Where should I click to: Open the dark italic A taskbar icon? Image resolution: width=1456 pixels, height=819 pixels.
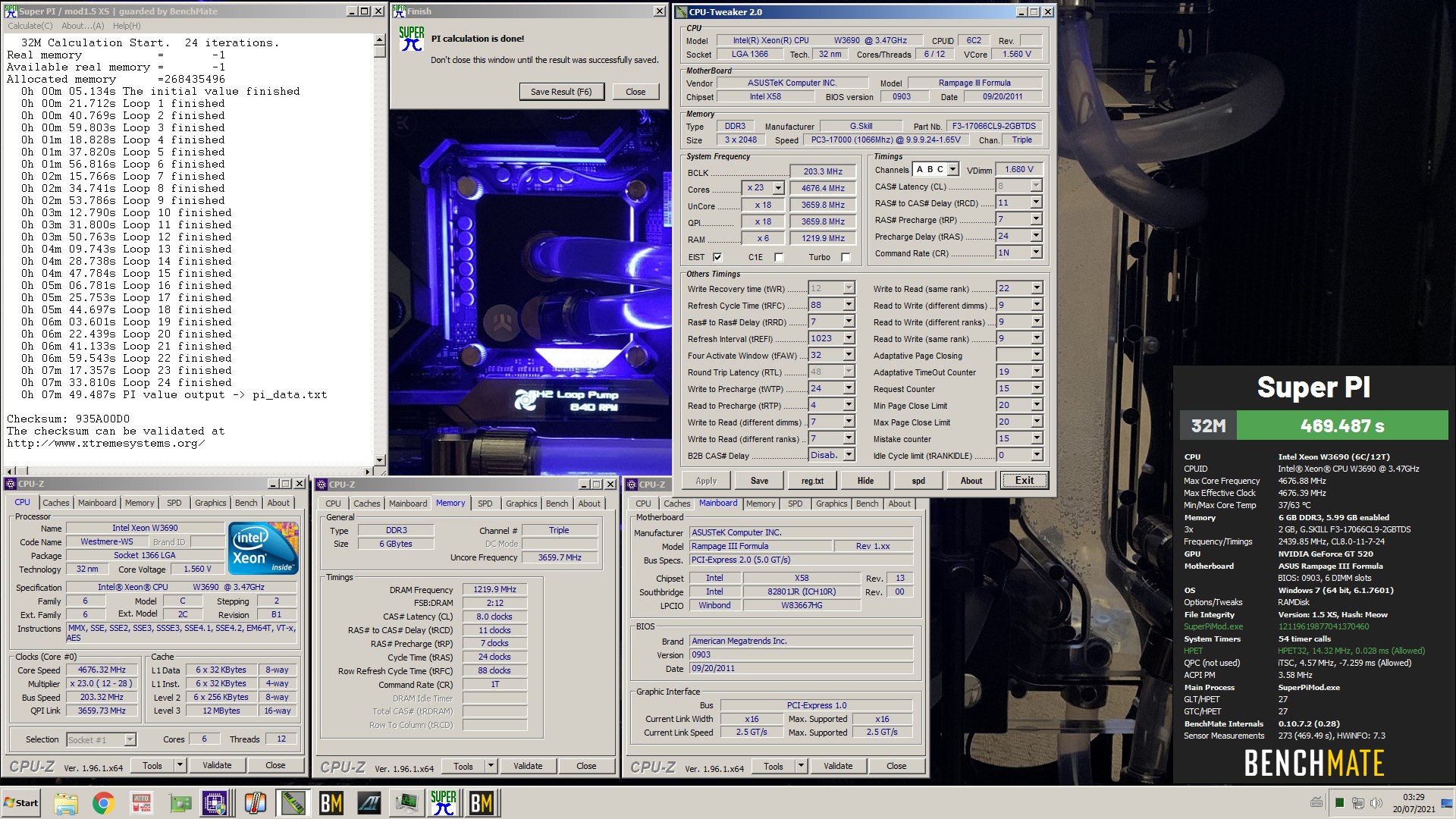click(x=369, y=803)
